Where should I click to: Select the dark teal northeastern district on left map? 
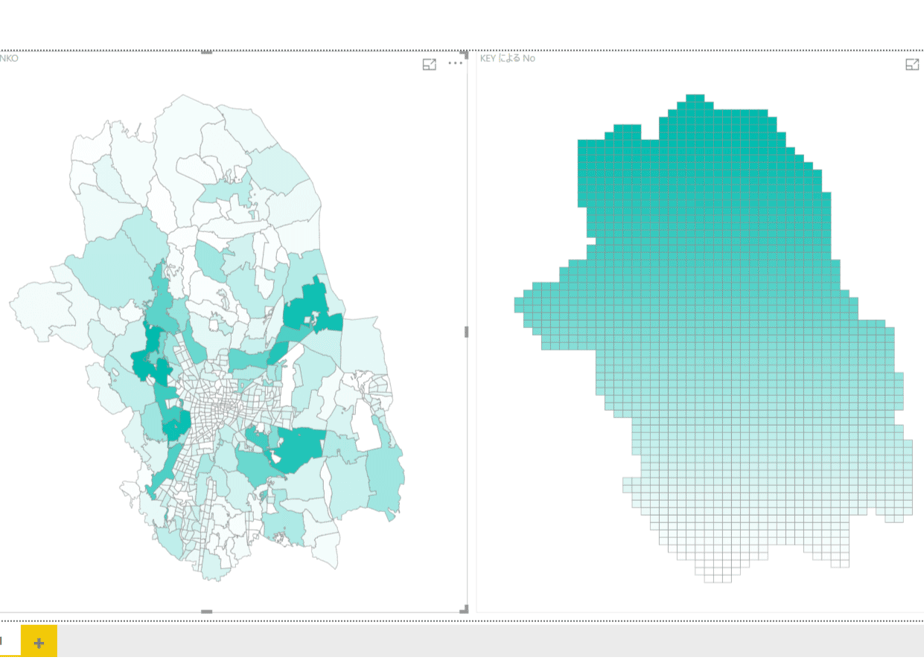[x=311, y=308]
